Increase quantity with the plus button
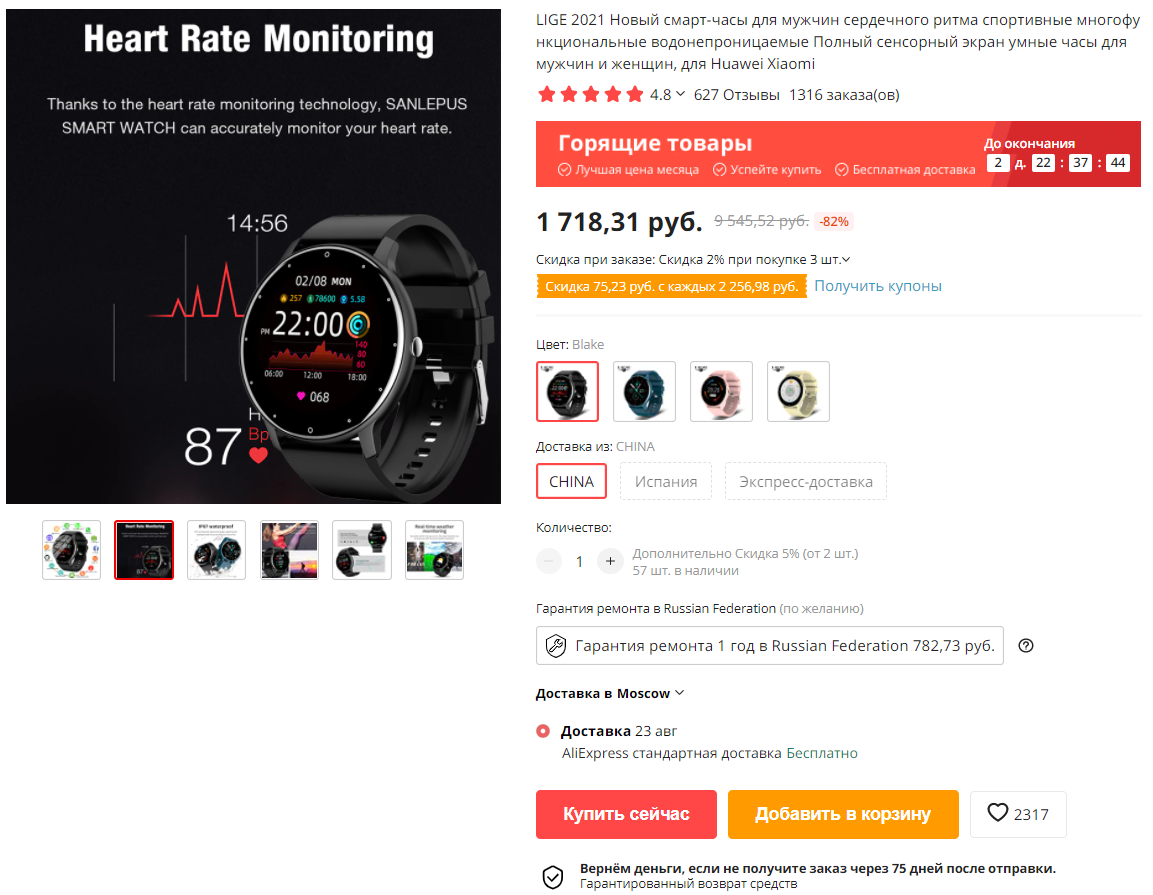1153x895 pixels. (x=610, y=561)
